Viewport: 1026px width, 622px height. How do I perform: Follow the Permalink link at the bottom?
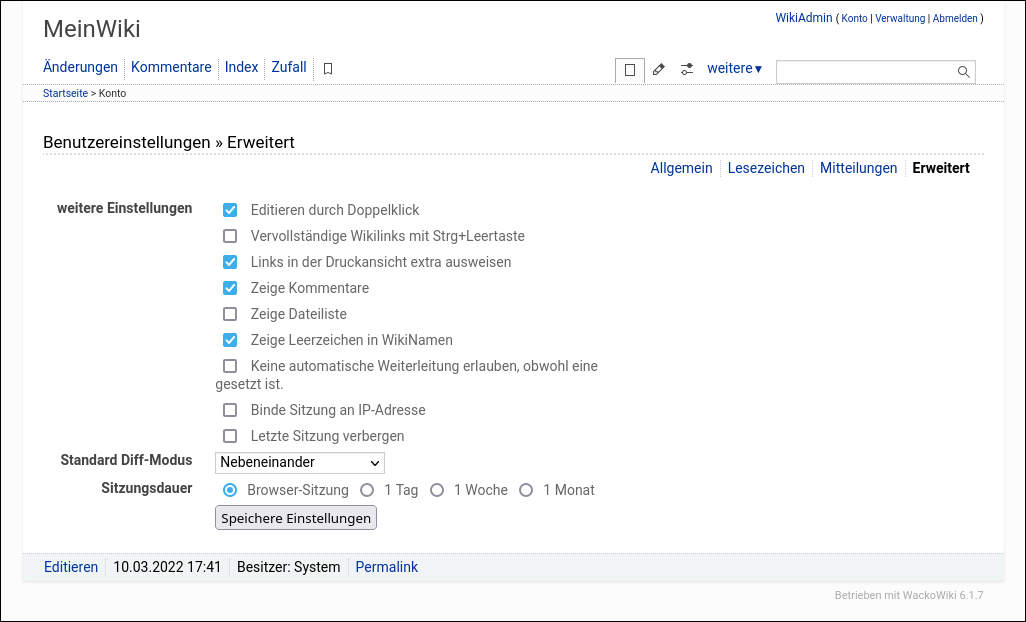(x=386, y=567)
